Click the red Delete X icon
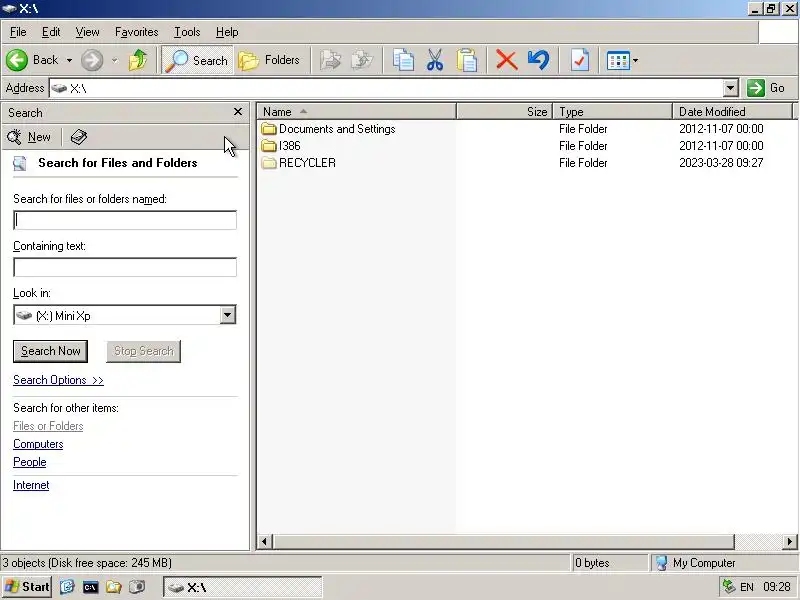This screenshot has width=800, height=600. (506, 60)
